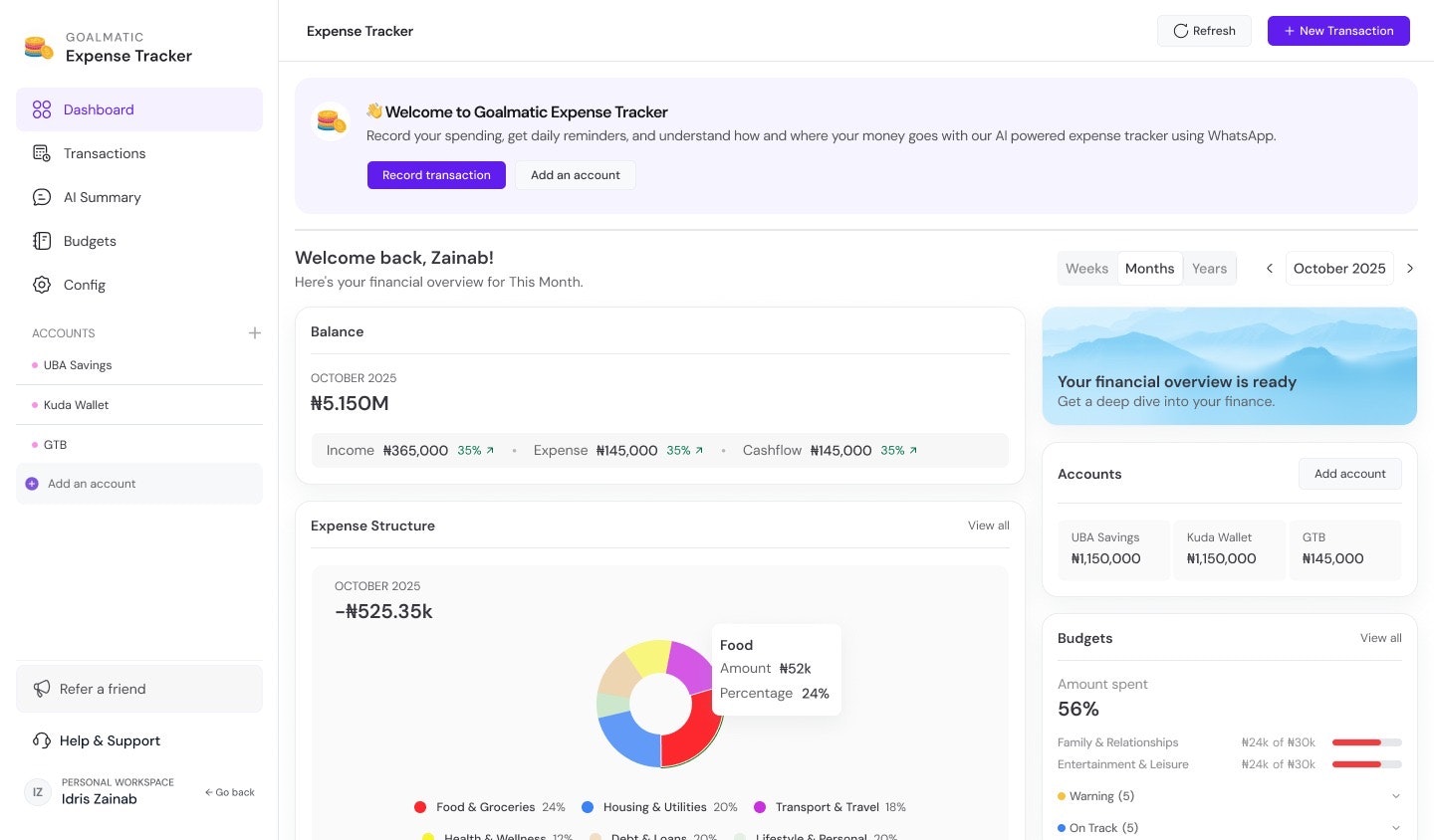Open the Transactions list icon
The image size is (1434, 840).
[x=41, y=153]
